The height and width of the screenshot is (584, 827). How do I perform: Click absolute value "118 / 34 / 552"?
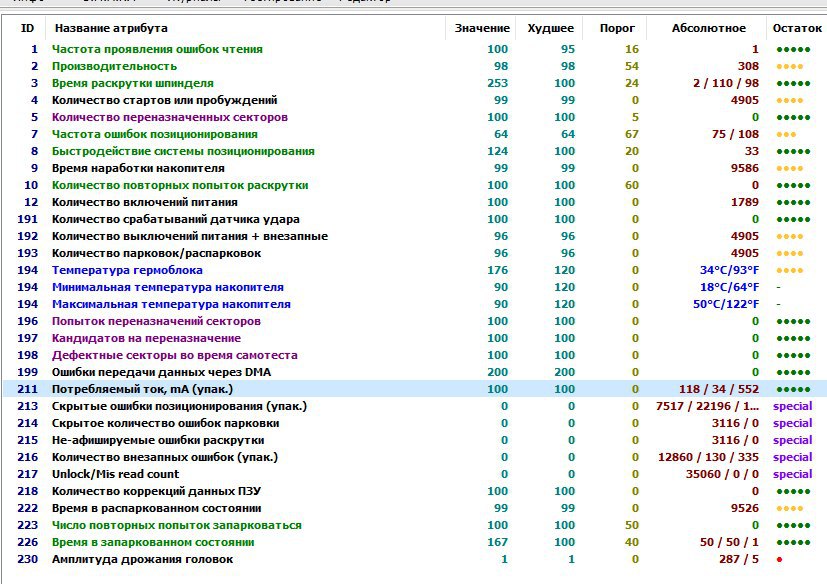tap(719, 389)
